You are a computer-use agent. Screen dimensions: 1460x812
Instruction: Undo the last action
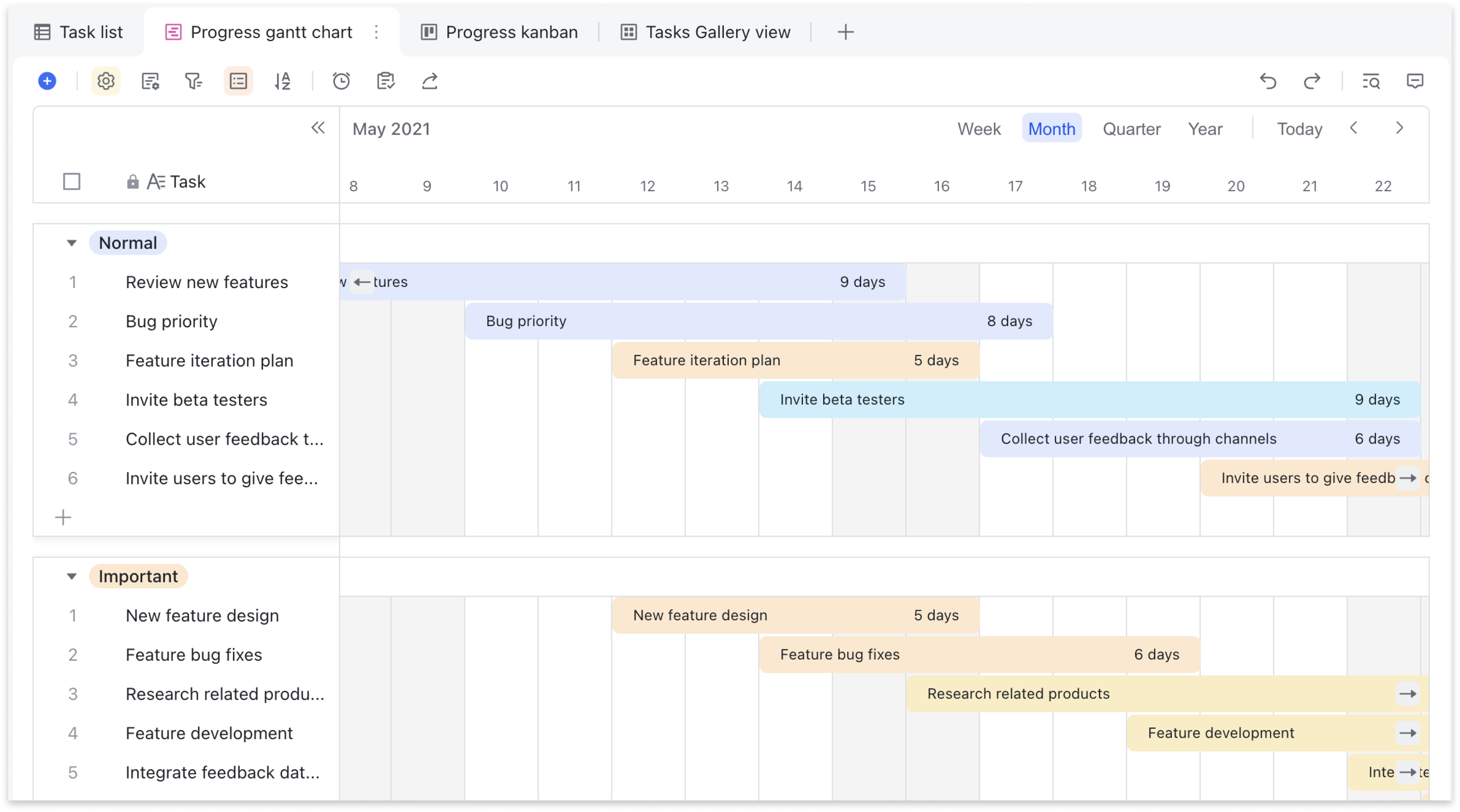[1268, 81]
